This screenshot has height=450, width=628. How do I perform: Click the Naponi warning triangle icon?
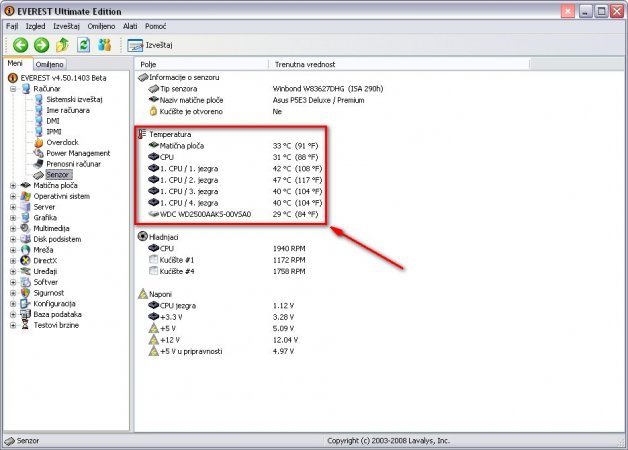click(x=143, y=294)
